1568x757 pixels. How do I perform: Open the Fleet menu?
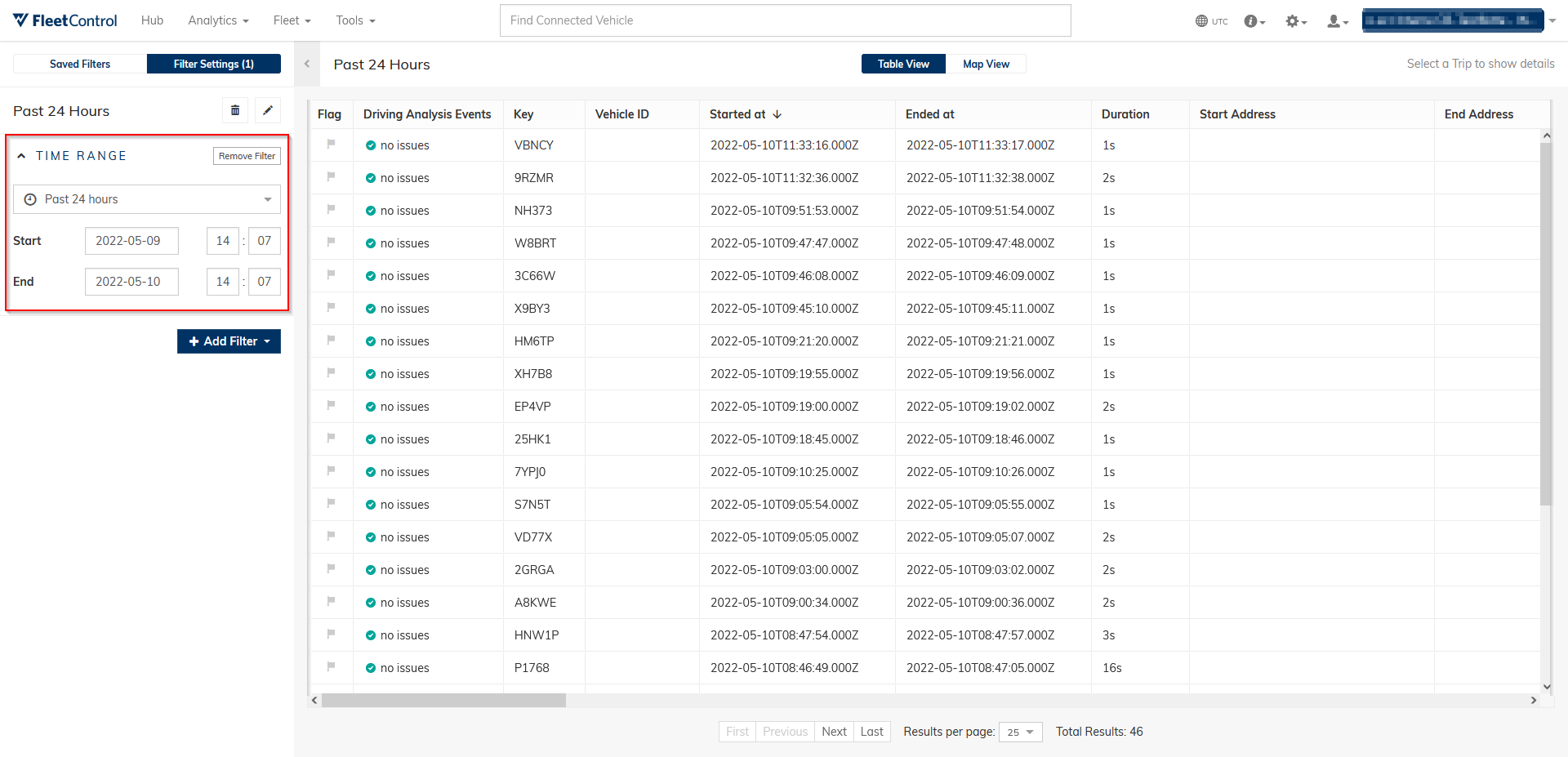(x=292, y=20)
